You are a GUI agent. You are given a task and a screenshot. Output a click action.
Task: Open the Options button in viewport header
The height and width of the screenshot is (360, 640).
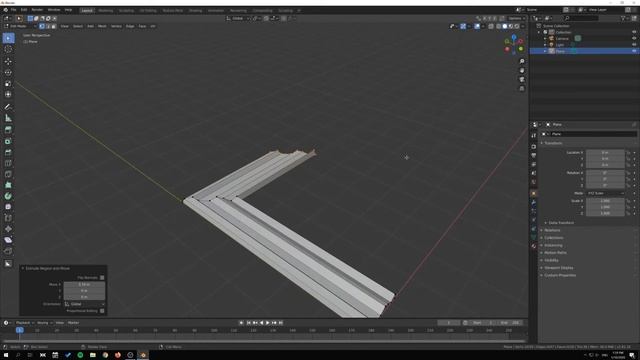click(x=516, y=18)
